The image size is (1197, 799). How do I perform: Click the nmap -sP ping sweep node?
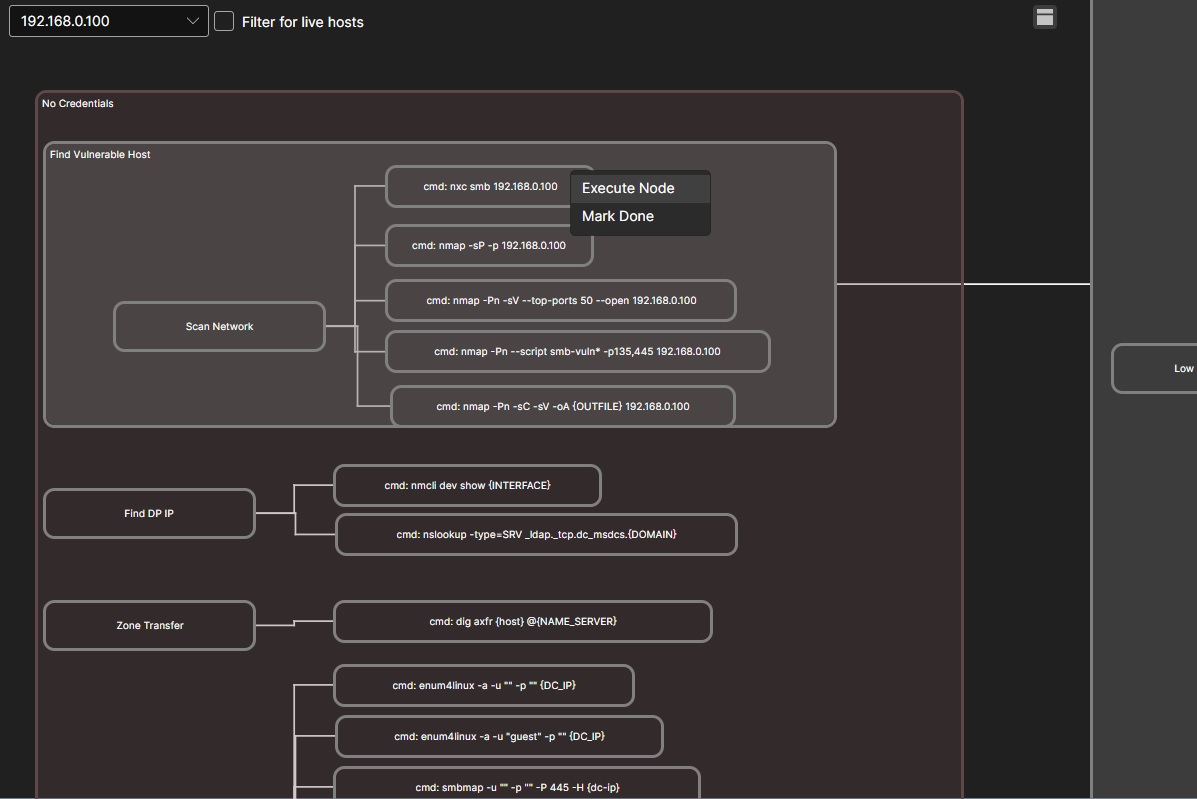click(488, 245)
